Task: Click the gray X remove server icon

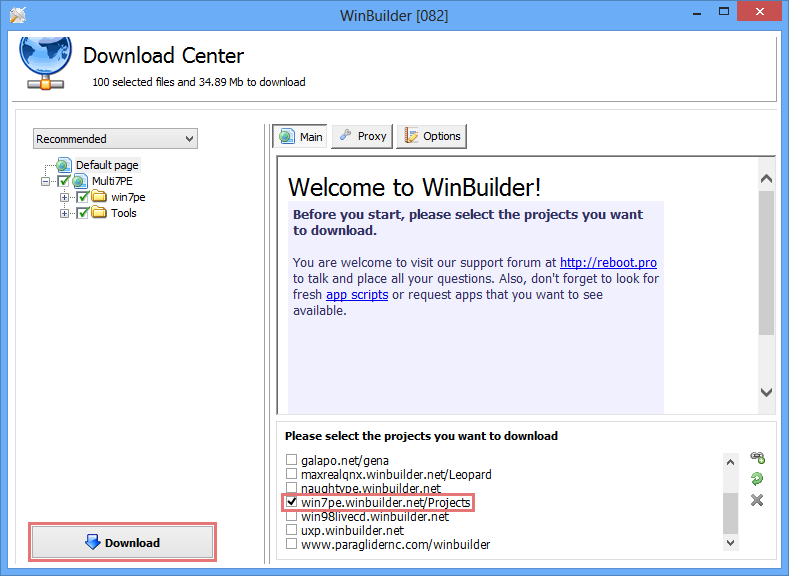Action: 757,500
